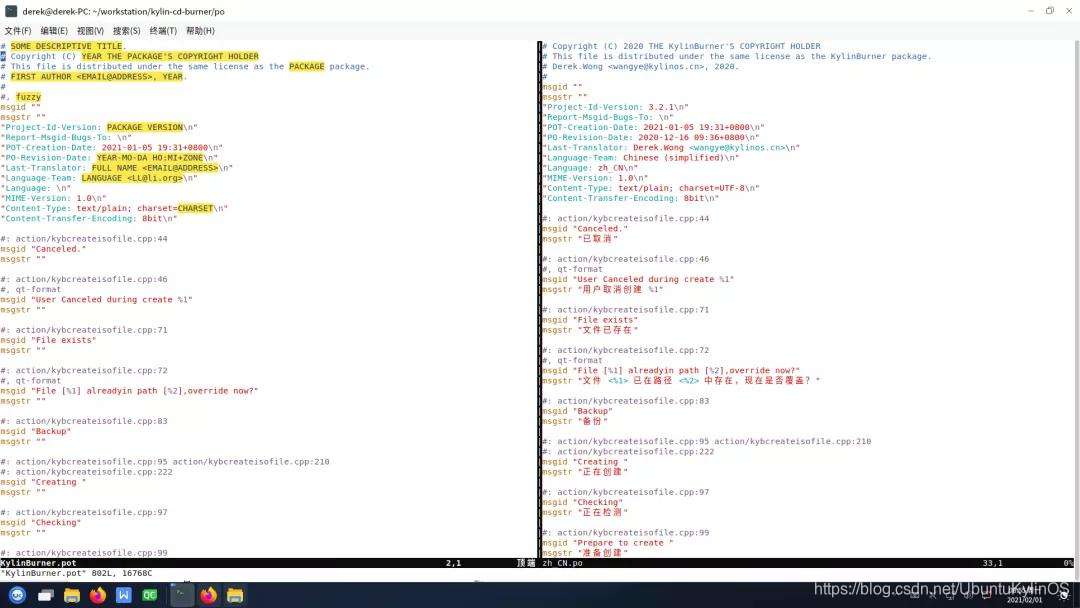The height and width of the screenshot is (608, 1080).
Task: Click 'PO-Revision-Date: 2020-12-16' line in zh_CN.po
Action: (651, 138)
